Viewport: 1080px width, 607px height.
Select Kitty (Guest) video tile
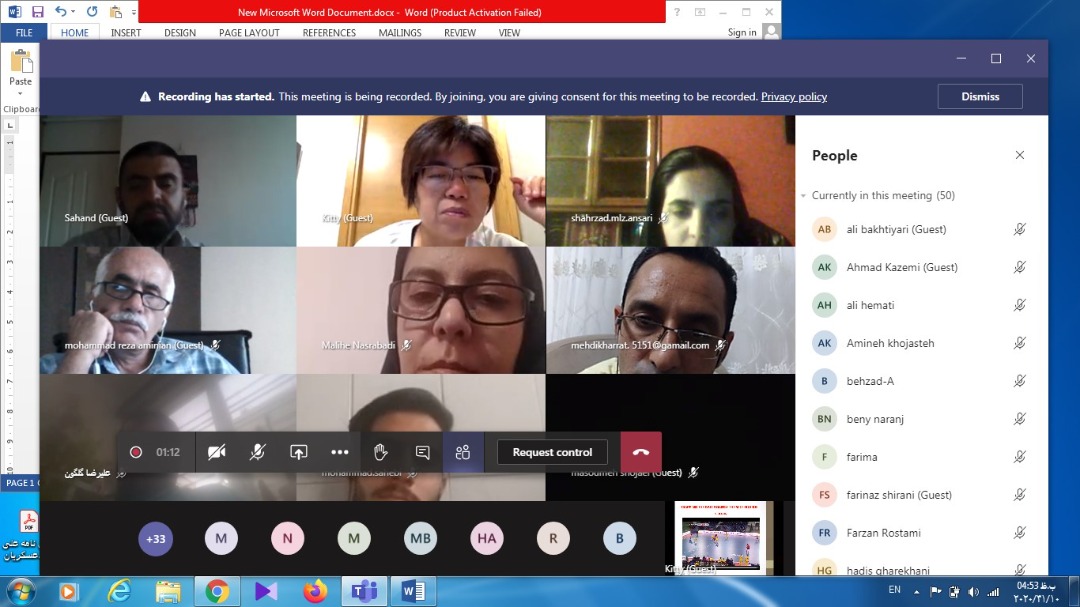pyautogui.click(x=421, y=181)
